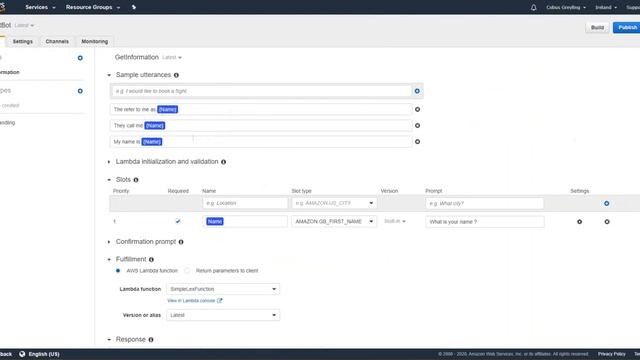Open Built-in version dropdown for Name slot
Screen dimensions: 640x360
click(x=395, y=221)
